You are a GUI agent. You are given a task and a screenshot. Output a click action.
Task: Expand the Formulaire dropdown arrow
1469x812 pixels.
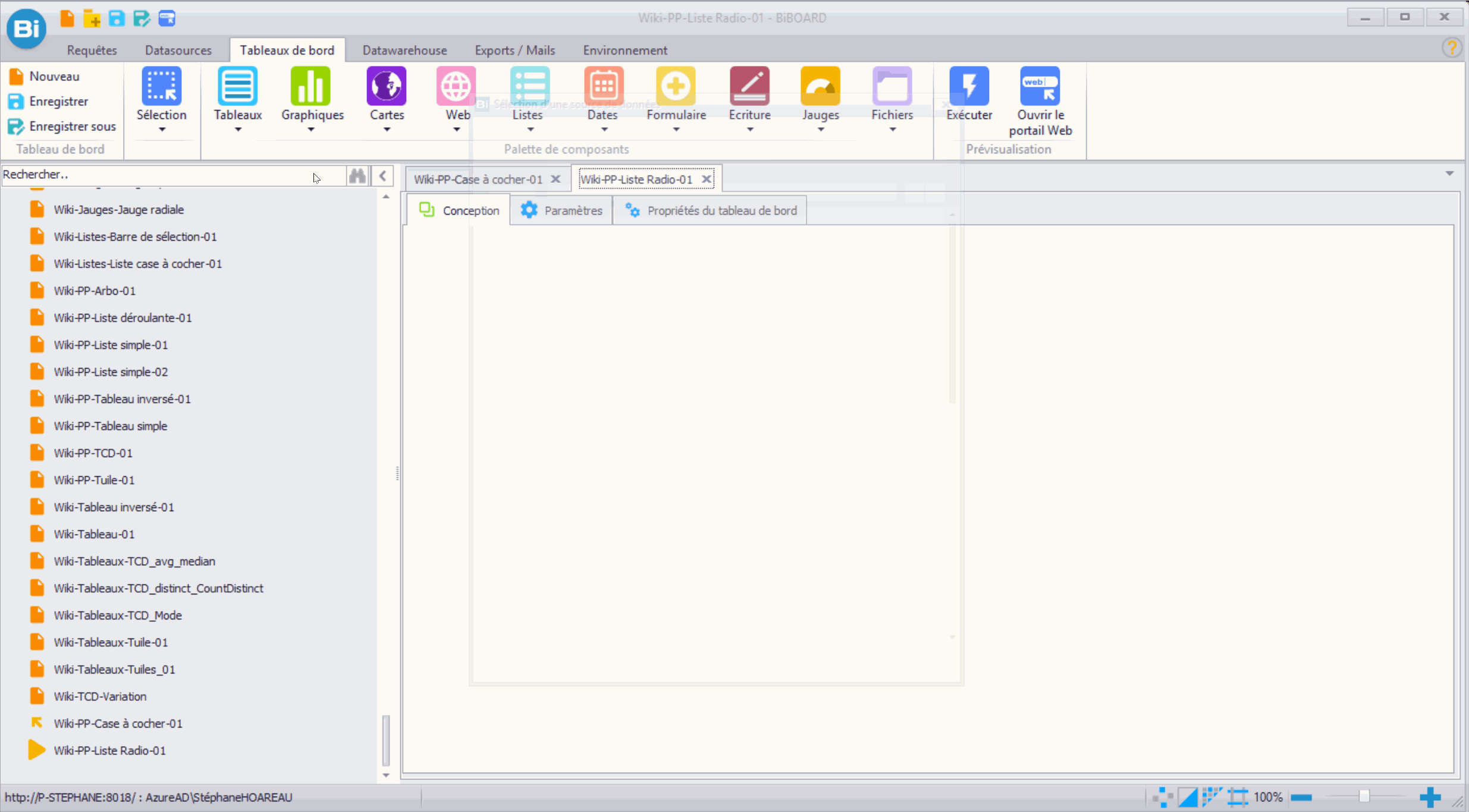click(676, 130)
